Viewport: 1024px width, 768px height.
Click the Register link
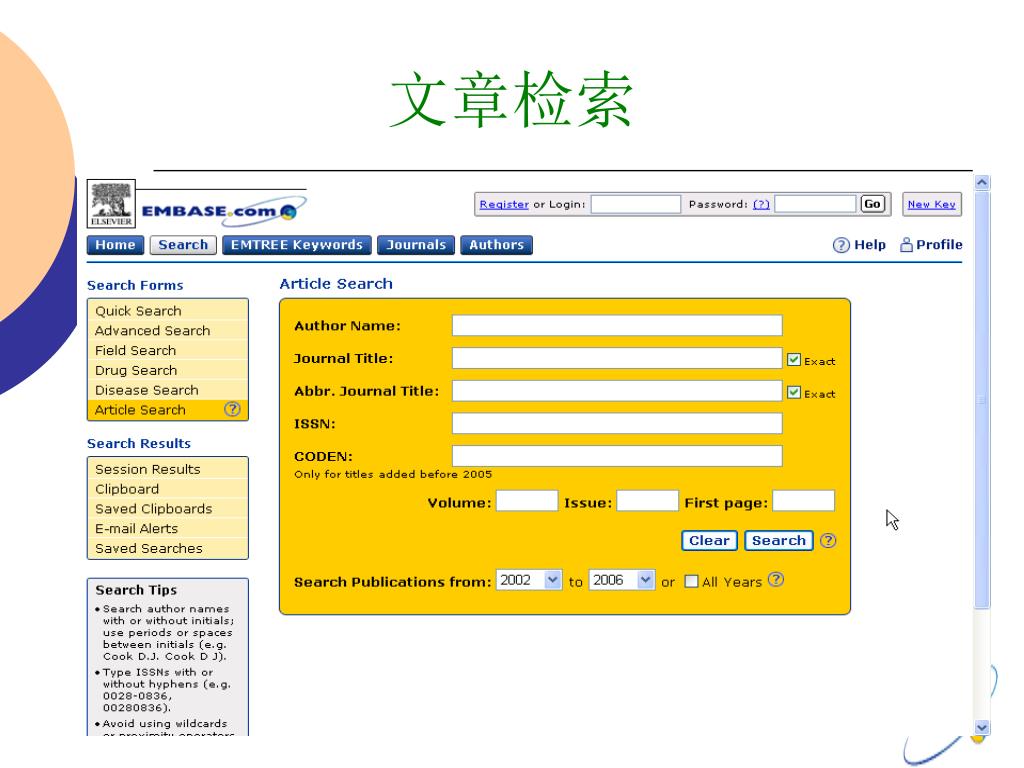504,204
